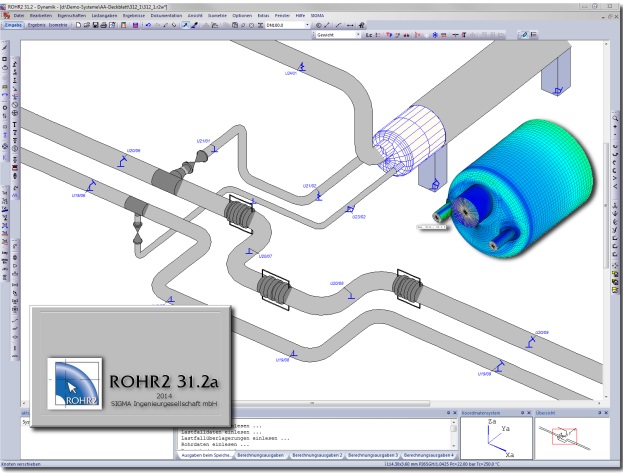
Task: Click the Open file icon
Action: pos(87,25)
